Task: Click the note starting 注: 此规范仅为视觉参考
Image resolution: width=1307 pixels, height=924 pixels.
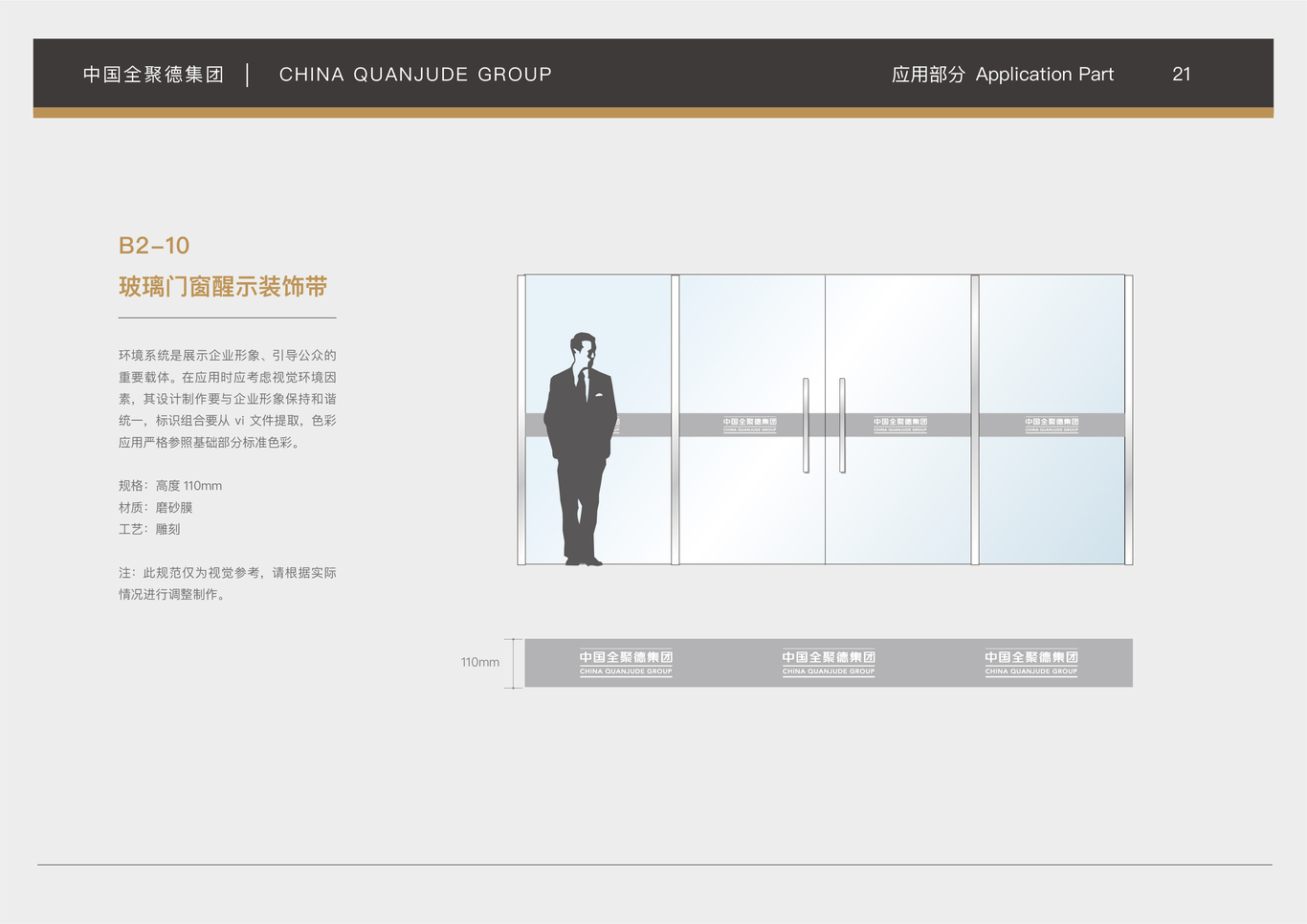Action: 228,583
